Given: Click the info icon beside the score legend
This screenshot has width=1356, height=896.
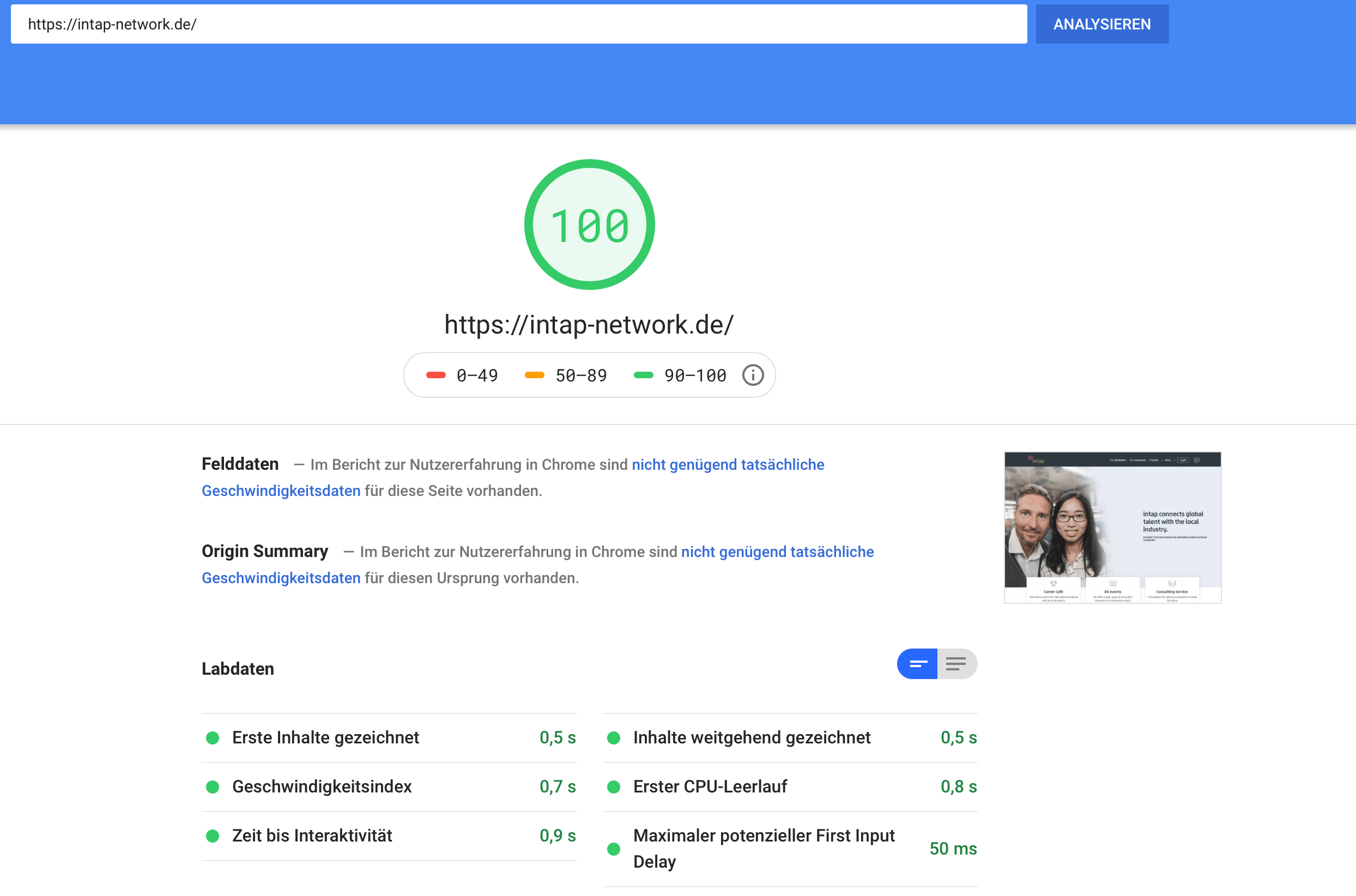Looking at the screenshot, I should 753,376.
